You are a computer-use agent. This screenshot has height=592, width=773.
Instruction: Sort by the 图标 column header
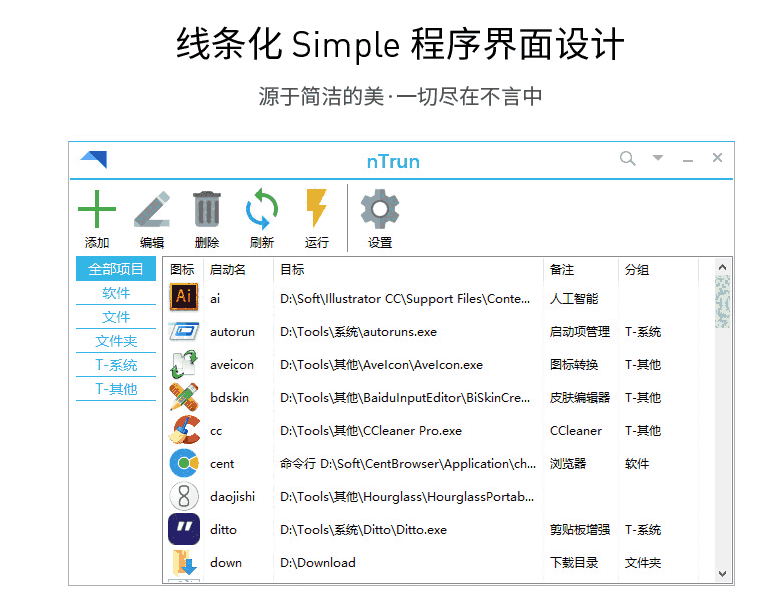[183, 270]
